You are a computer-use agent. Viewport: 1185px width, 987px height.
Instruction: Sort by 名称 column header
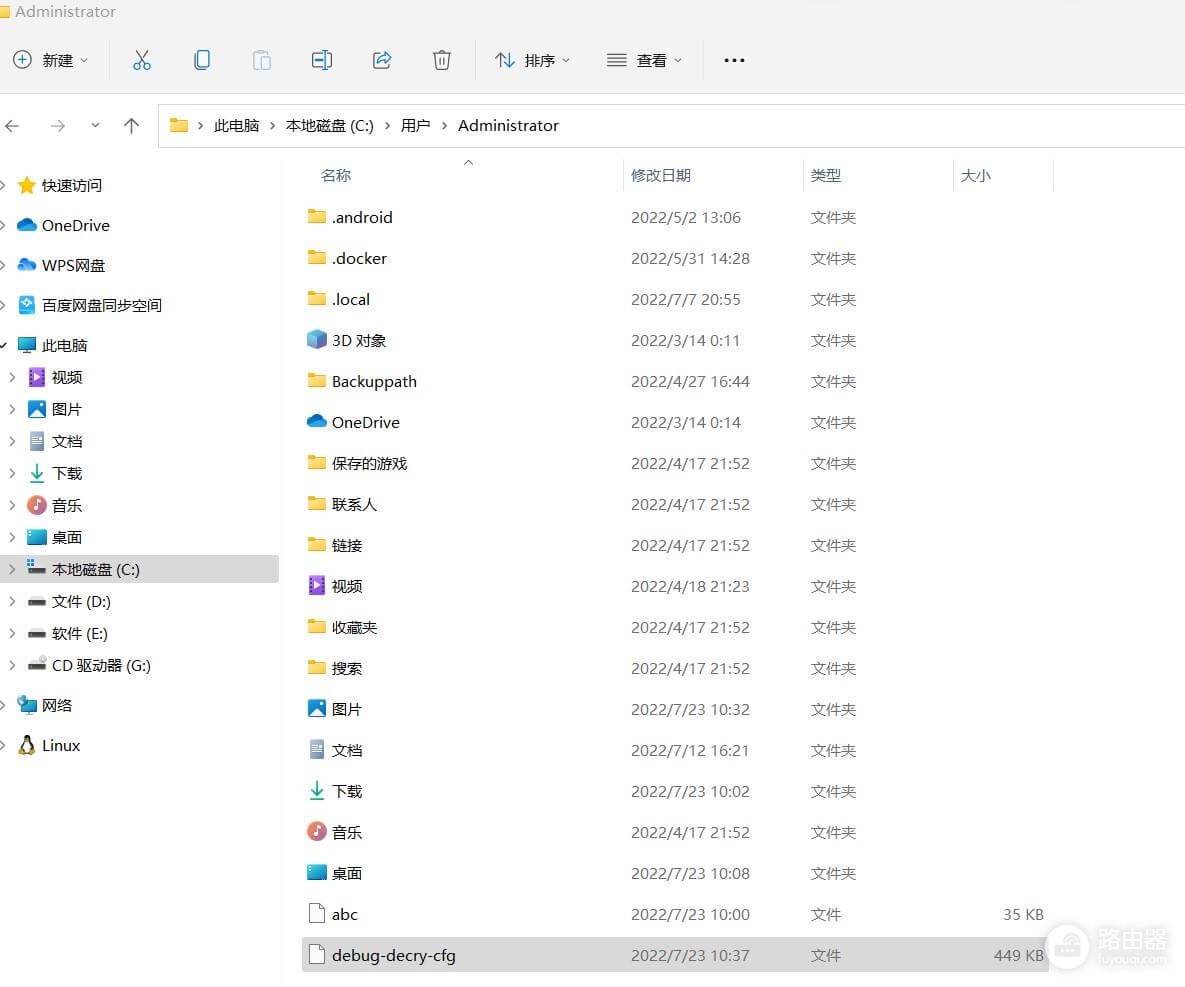point(336,175)
